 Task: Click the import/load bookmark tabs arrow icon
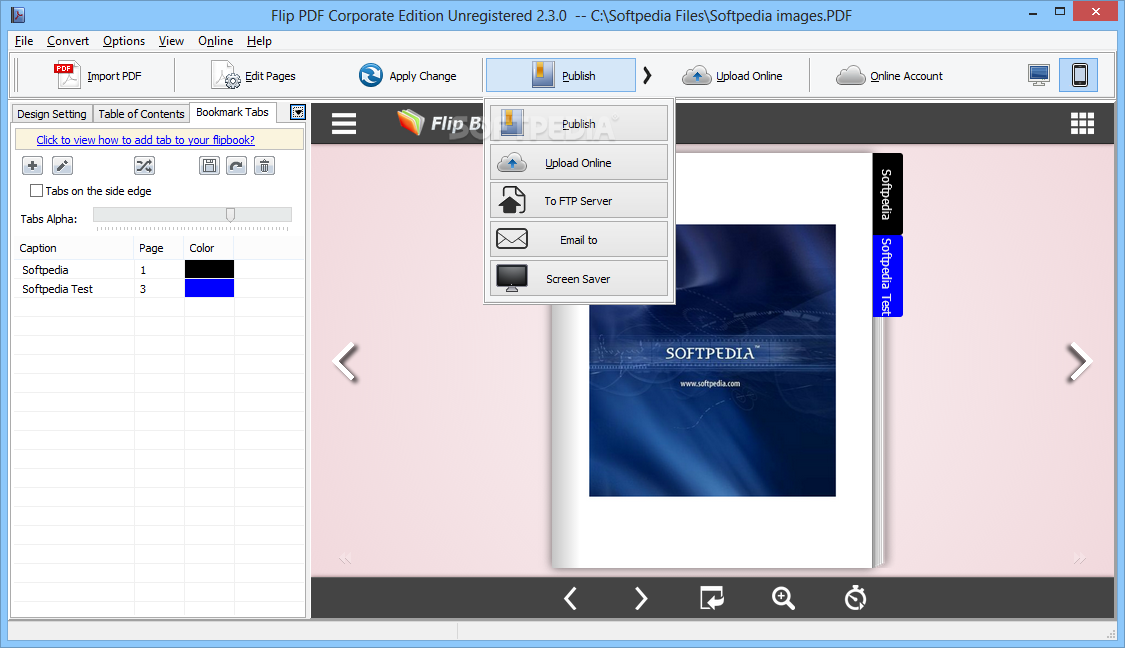click(236, 166)
